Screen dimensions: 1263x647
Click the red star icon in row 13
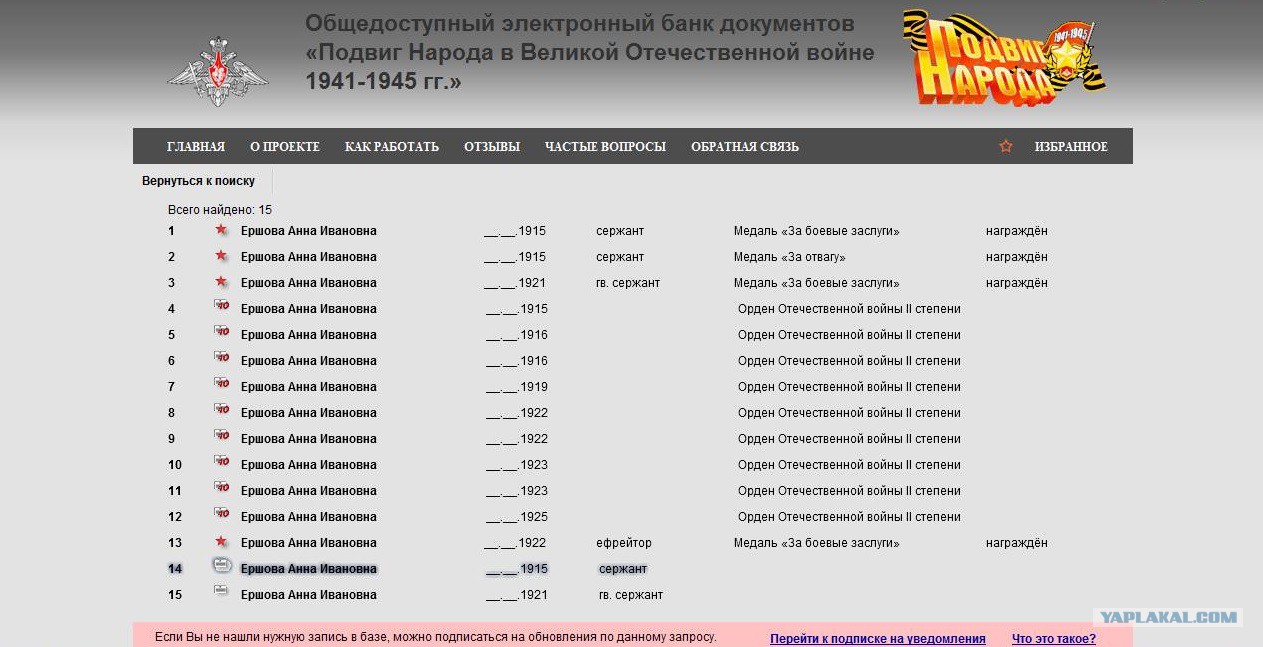click(x=221, y=542)
